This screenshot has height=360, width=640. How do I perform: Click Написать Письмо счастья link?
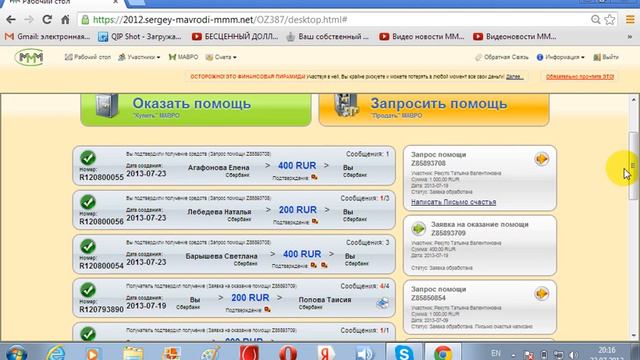tap(453, 202)
